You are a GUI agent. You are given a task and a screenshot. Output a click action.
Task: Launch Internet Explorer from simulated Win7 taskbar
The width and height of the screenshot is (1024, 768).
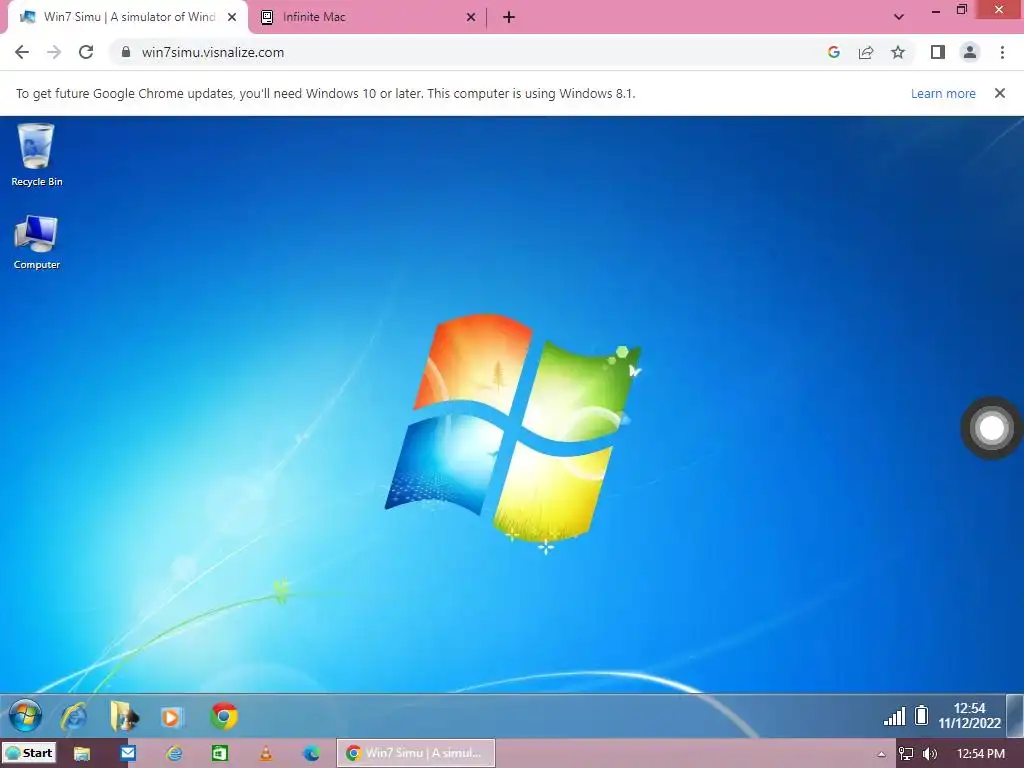coord(74,717)
